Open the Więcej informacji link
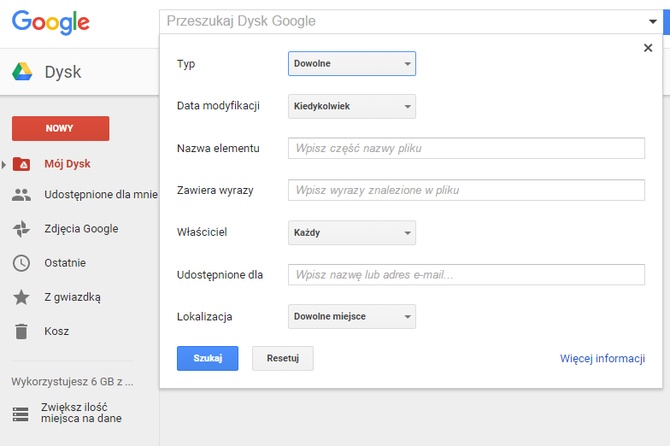Image resolution: width=670 pixels, height=446 pixels. pyautogui.click(x=601, y=359)
